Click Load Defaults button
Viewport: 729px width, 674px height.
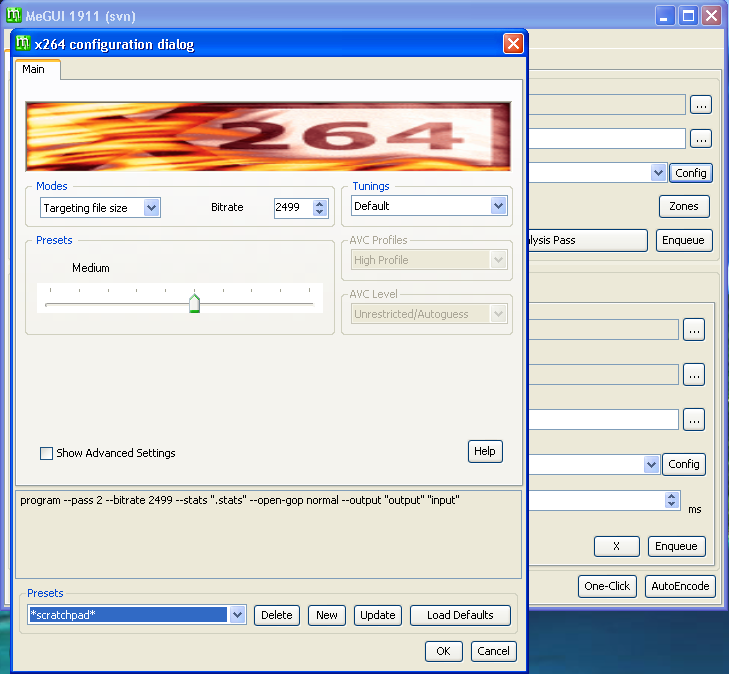point(460,615)
